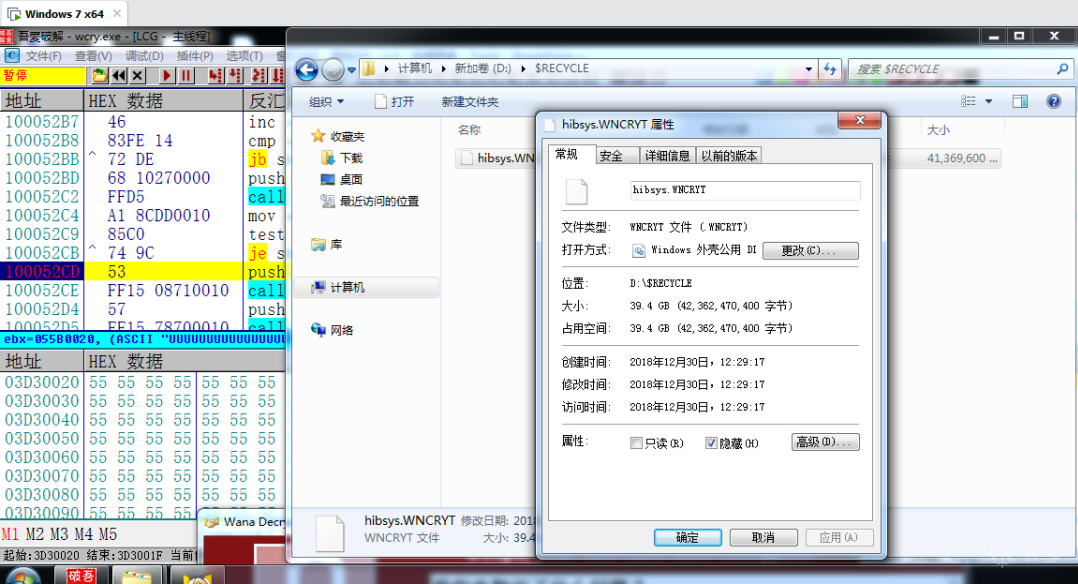
Task: Select the 常规 tab
Action: click(571, 155)
